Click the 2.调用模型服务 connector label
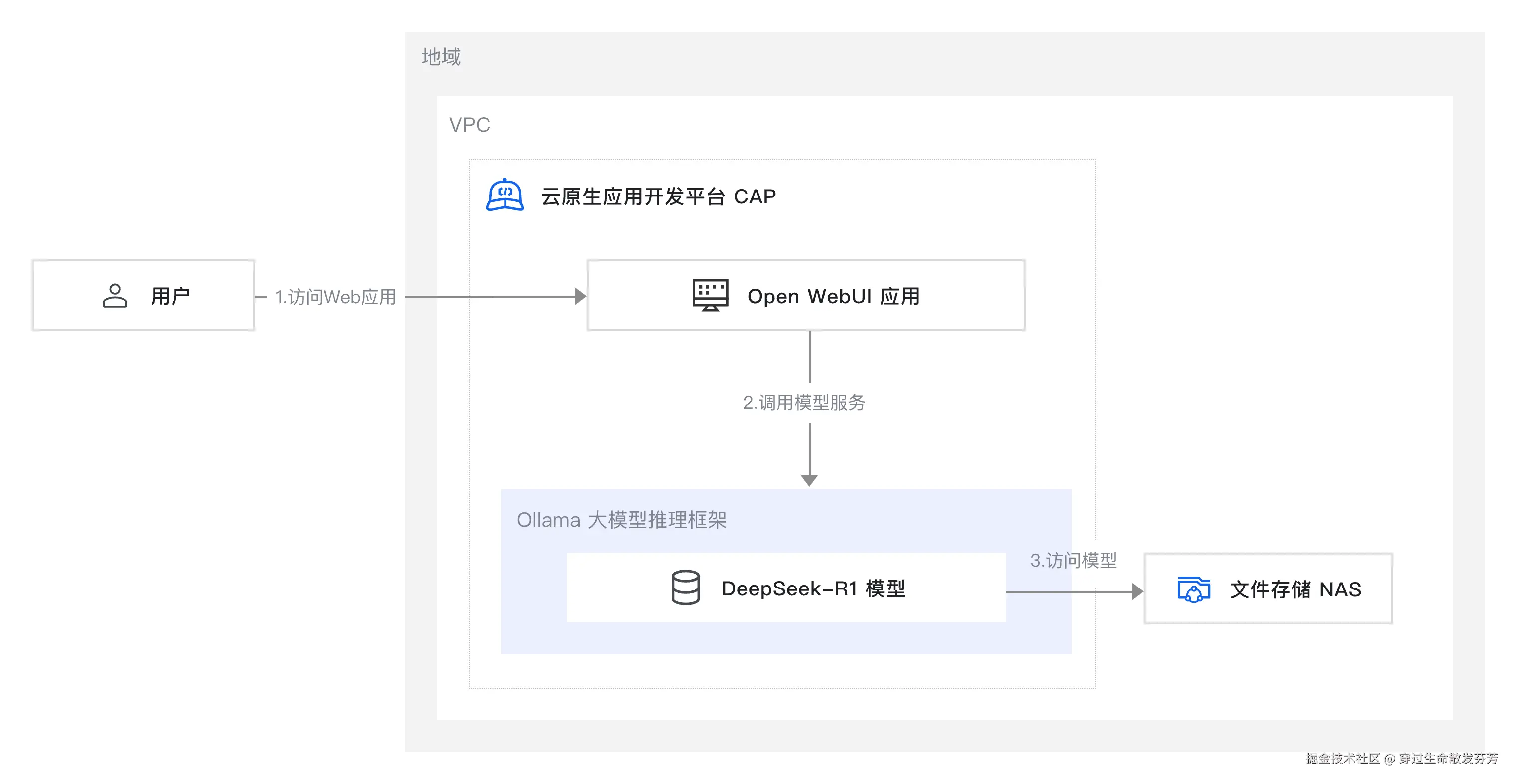The width and height of the screenshot is (1517, 784). (x=804, y=402)
